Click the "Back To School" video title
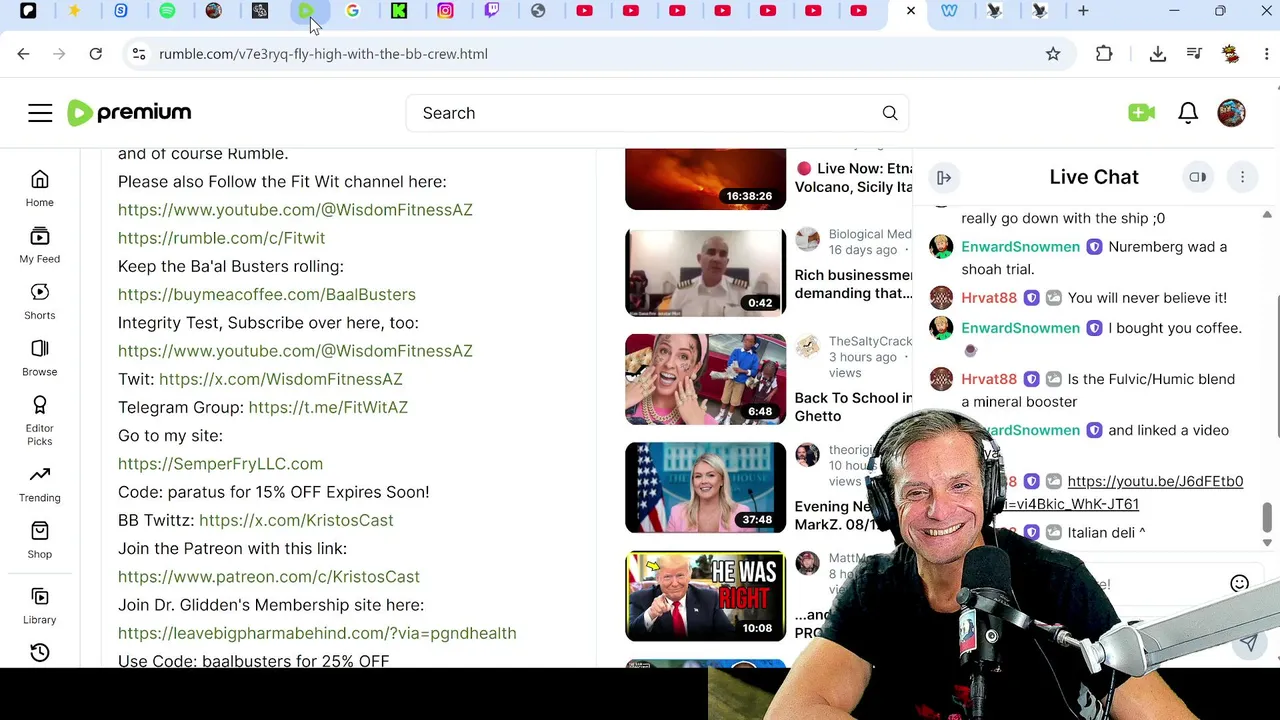The image size is (1280, 720). coord(853,407)
